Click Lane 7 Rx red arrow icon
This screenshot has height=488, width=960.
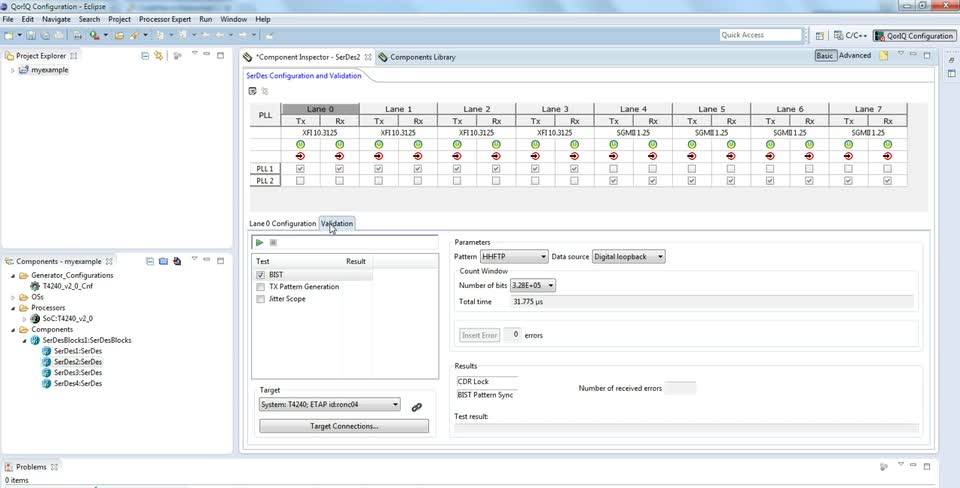(x=887, y=156)
